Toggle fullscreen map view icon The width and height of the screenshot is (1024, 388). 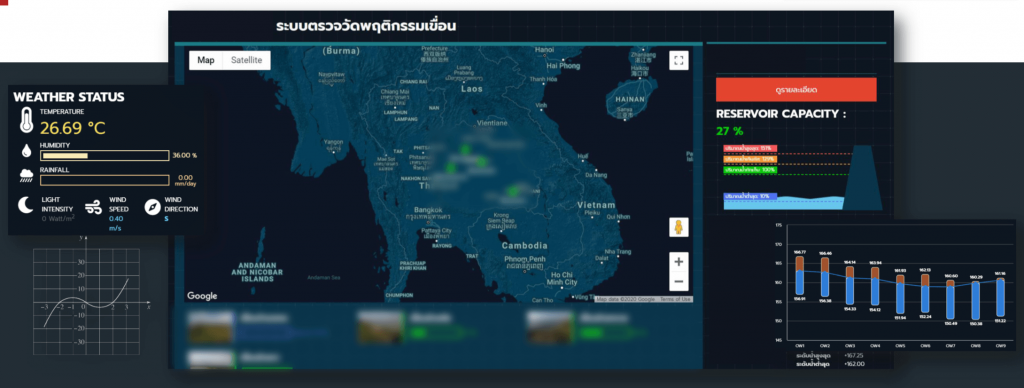pyautogui.click(x=679, y=61)
